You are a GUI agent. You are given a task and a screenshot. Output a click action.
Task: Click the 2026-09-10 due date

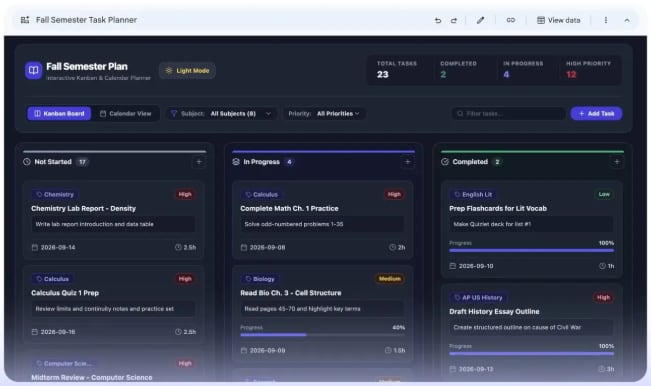[472, 266]
